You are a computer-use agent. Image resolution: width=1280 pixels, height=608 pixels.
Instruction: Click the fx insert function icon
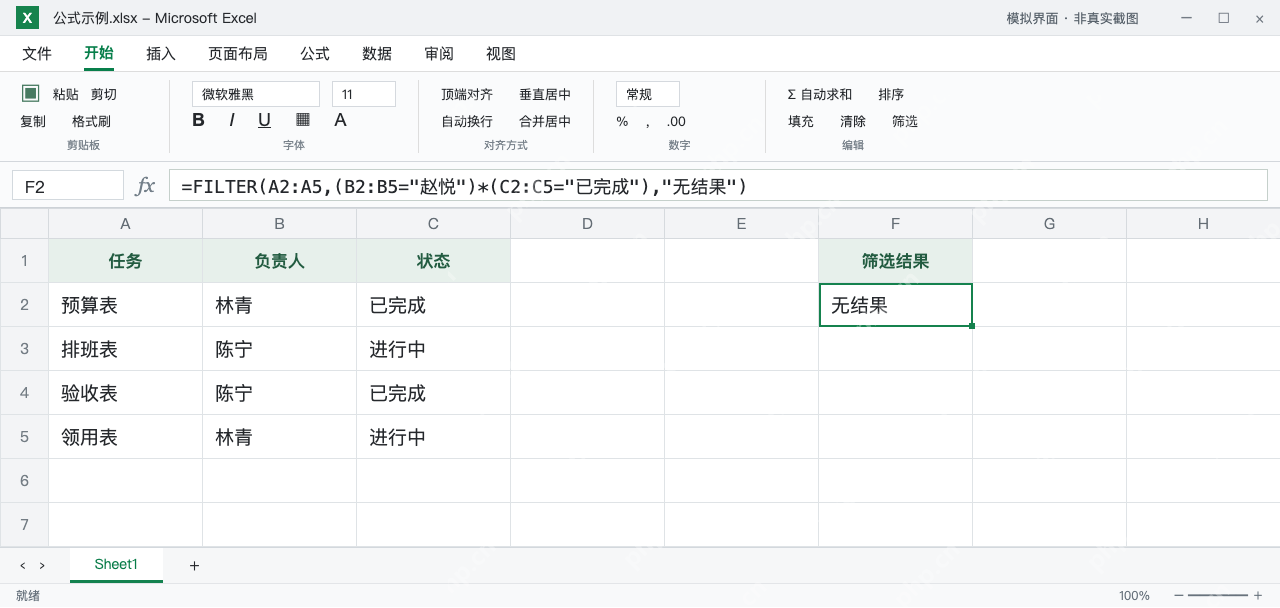pyautogui.click(x=145, y=186)
